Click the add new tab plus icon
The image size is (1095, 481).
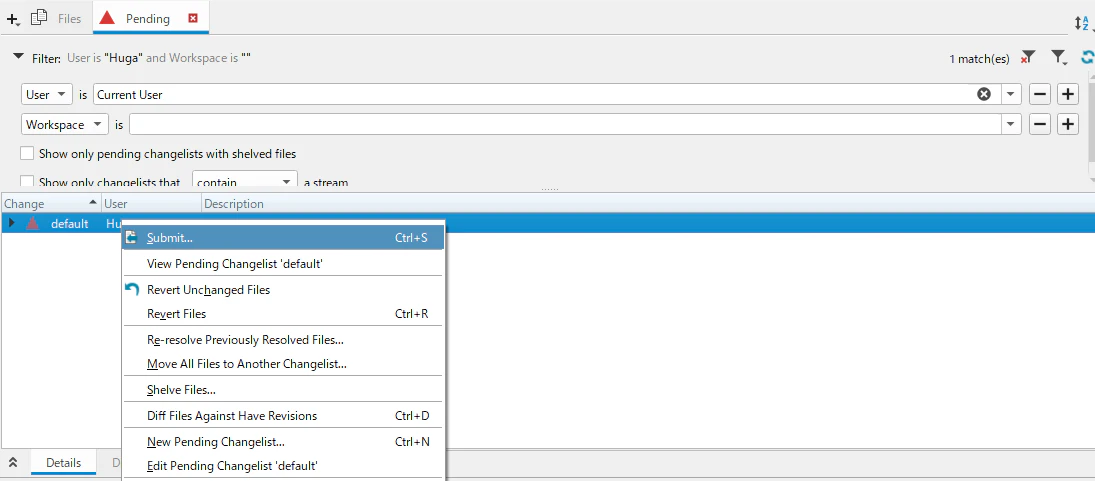pyautogui.click(x=12, y=19)
